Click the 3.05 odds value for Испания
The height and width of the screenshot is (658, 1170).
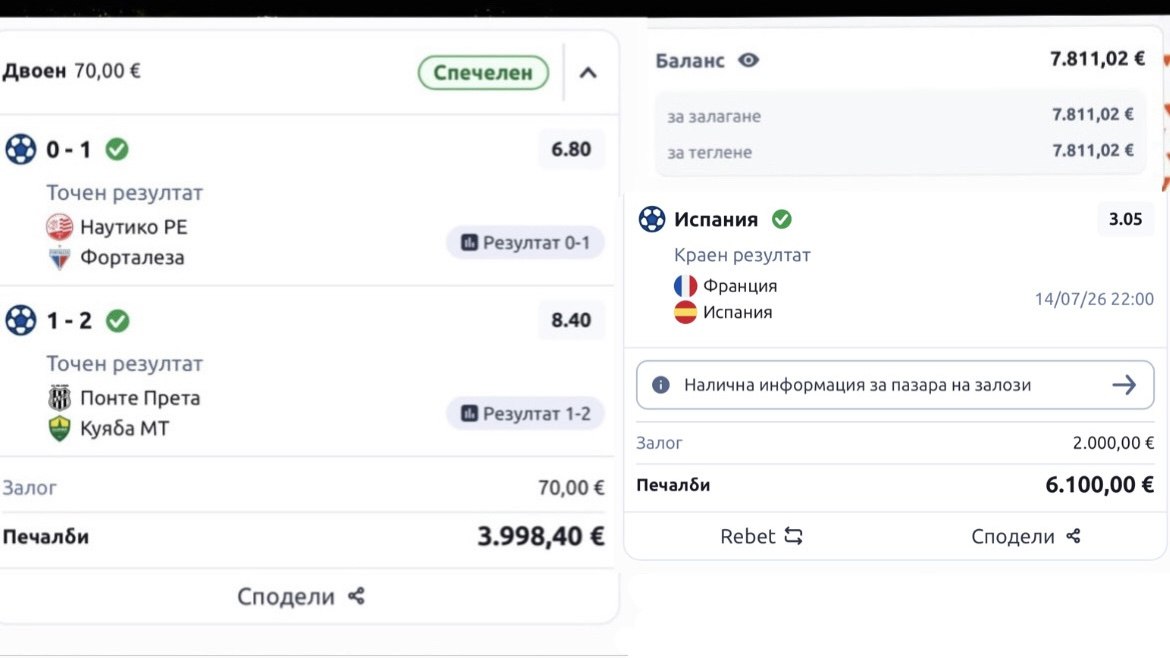point(1125,219)
